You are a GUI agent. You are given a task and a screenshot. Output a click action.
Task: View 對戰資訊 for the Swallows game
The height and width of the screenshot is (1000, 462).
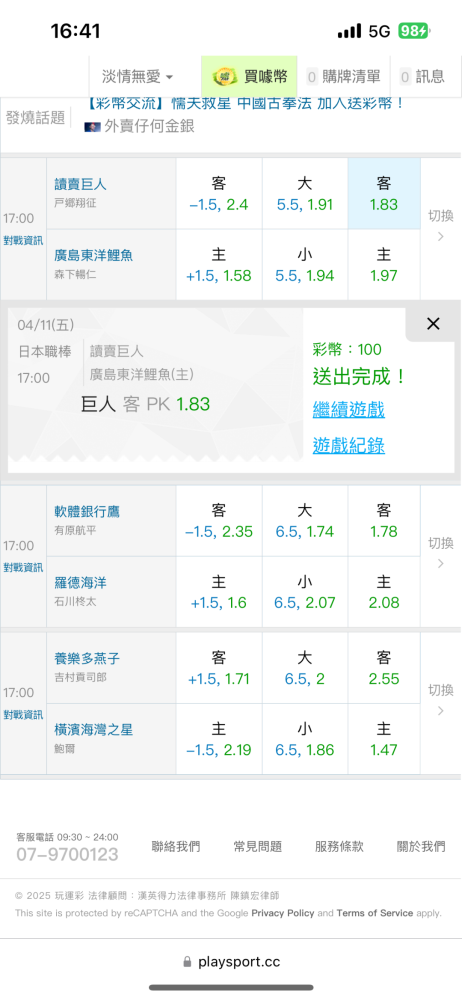point(23,714)
